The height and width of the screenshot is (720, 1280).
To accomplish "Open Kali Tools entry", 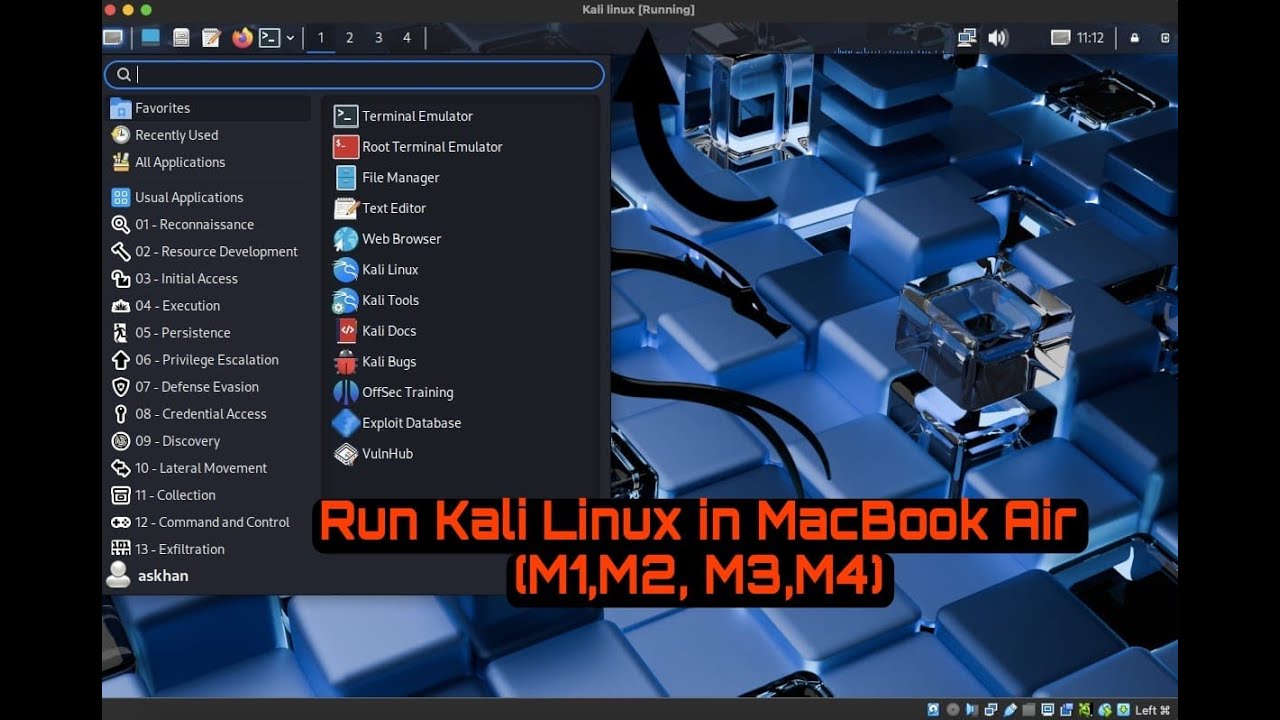I will click(x=376, y=300).
